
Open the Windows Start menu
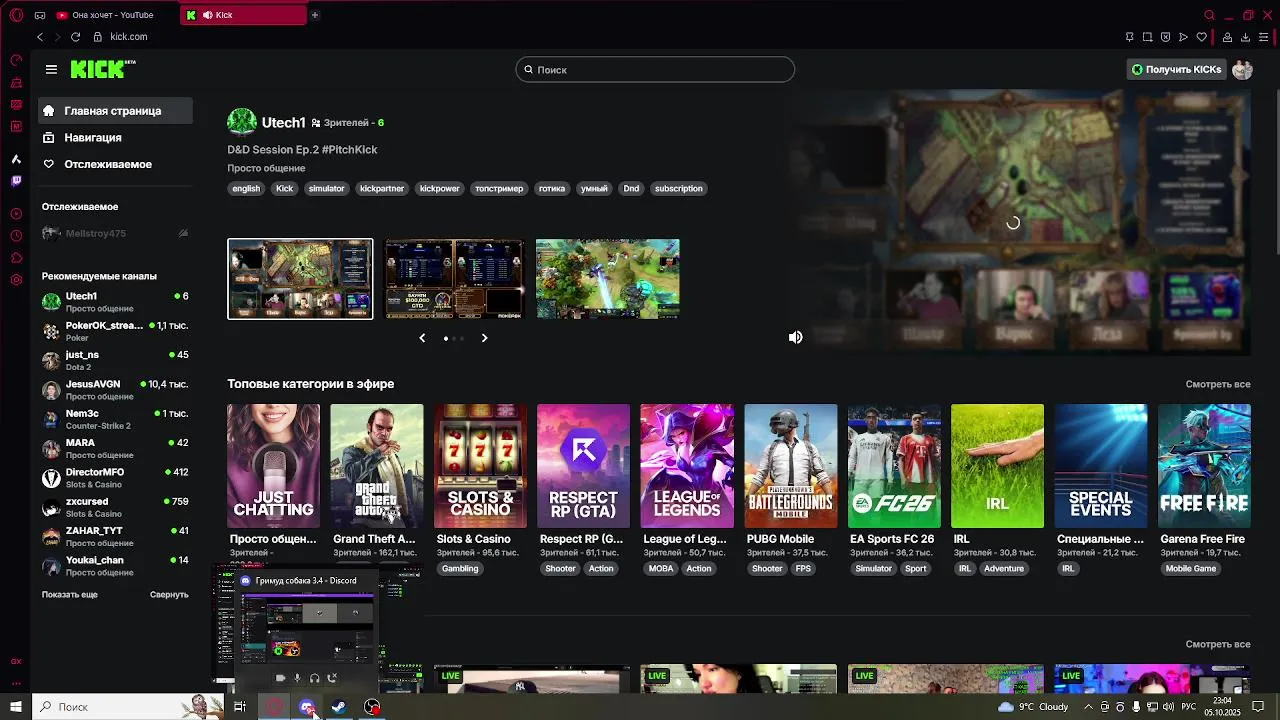pyautogui.click(x=16, y=707)
